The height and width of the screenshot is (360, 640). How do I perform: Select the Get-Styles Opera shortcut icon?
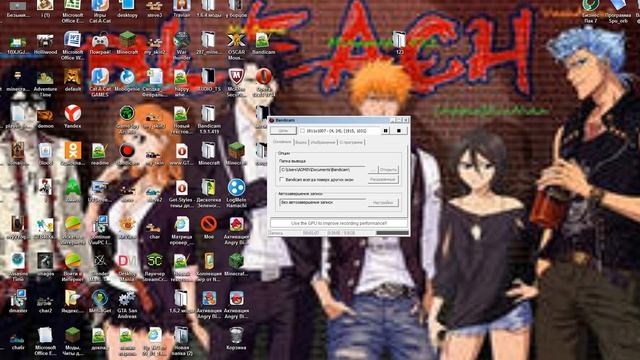(x=182, y=193)
